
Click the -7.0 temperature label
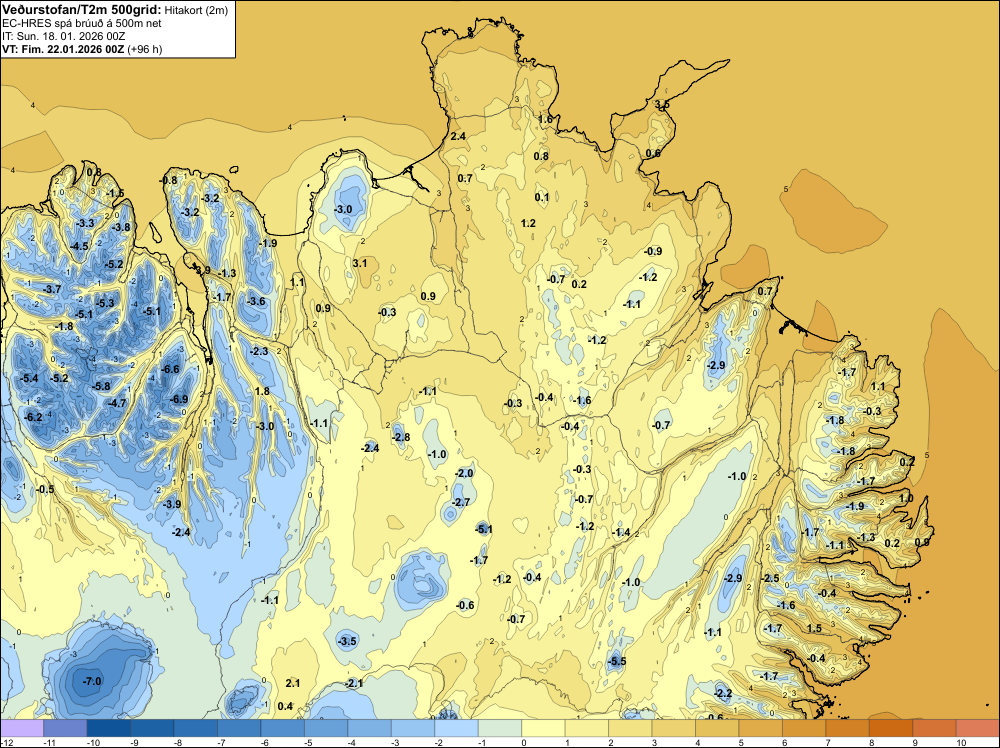tap(92, 681)
